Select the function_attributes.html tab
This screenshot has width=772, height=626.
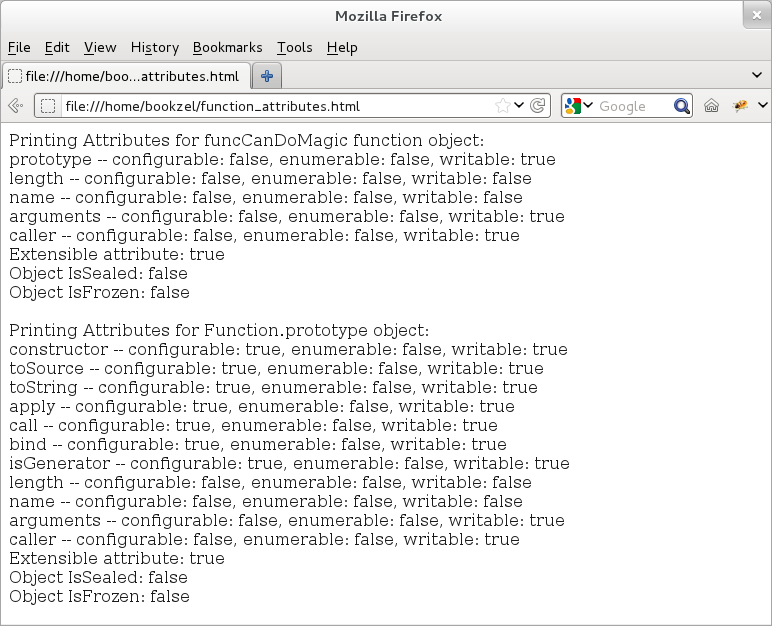[x=125, y=76]
